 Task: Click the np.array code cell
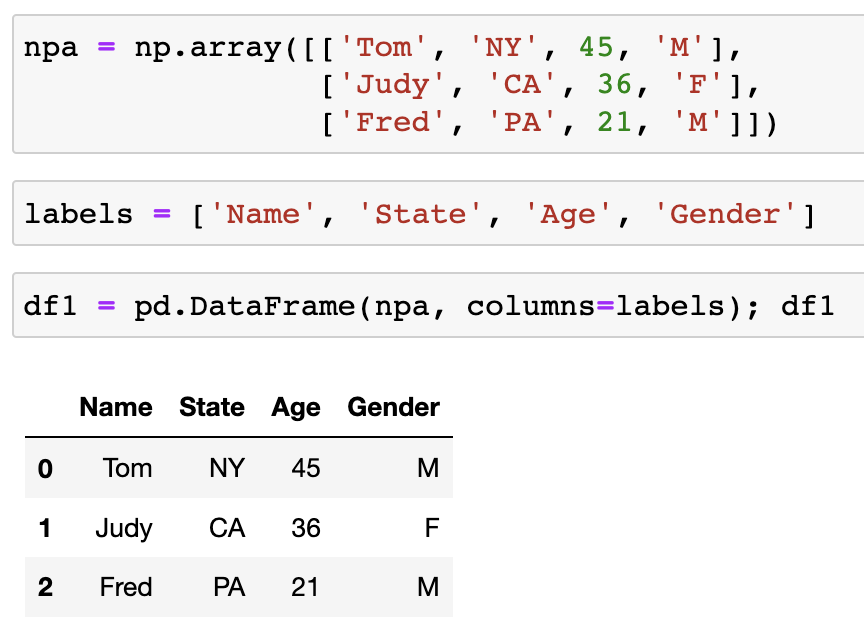(439, 84)
